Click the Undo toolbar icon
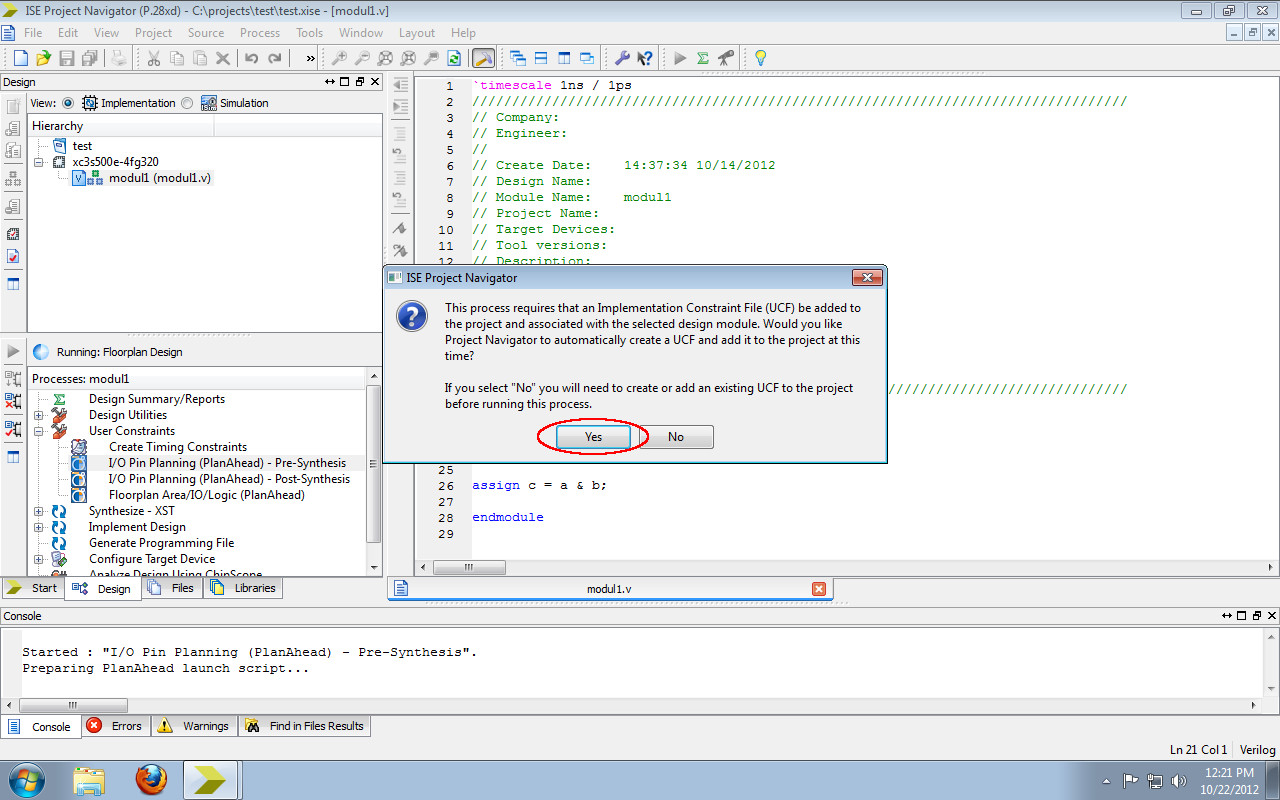The height and width of the screenshot is (800, 1280). pos(252,58)
